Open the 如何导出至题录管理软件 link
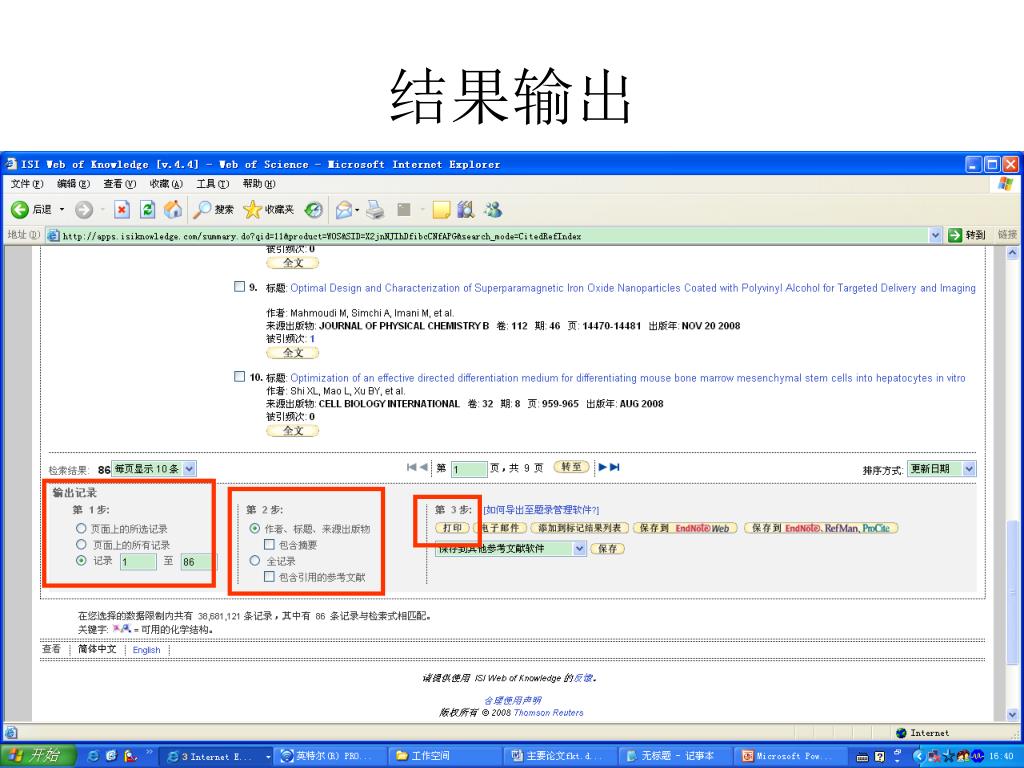 pyautogui.click(x=541, y=510)
